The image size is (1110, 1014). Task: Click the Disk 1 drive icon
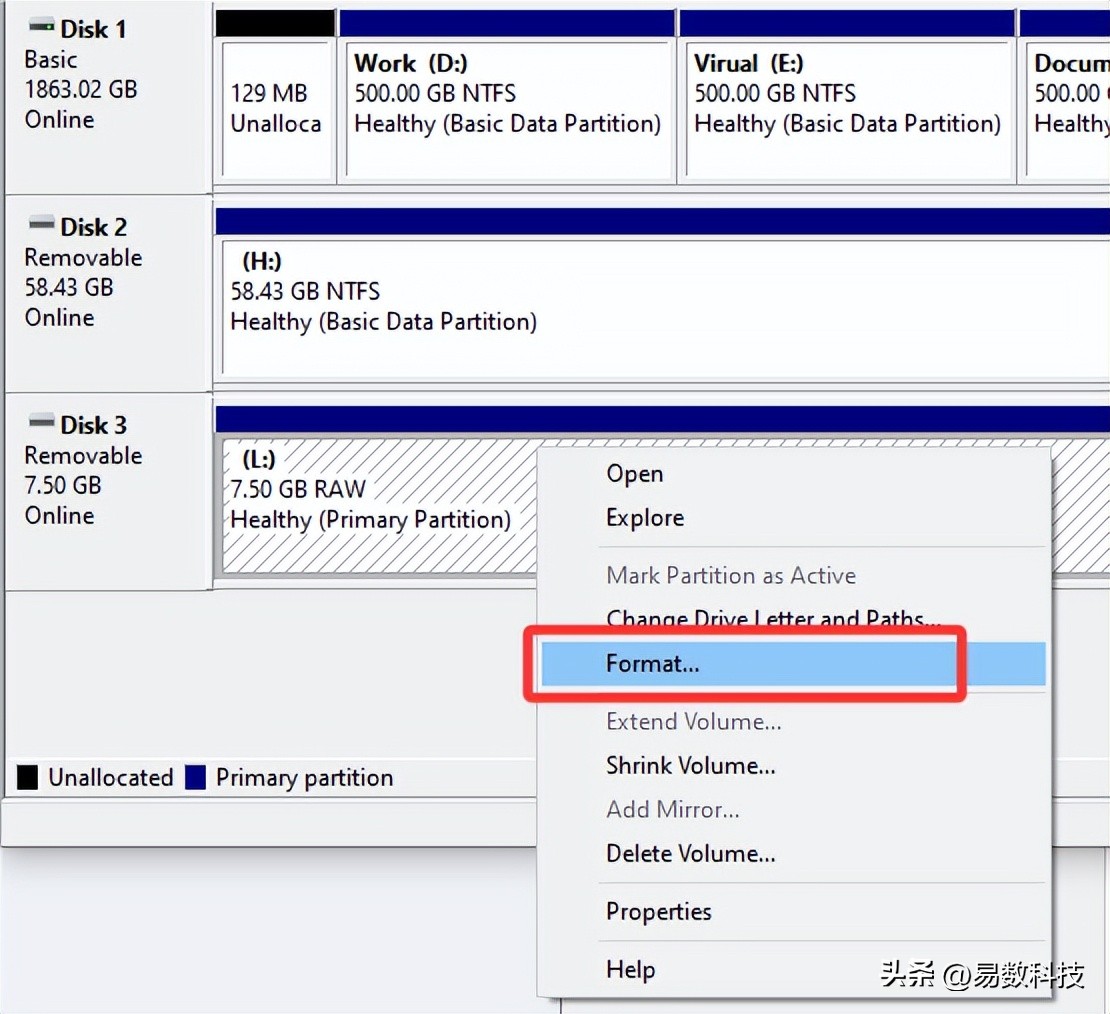(41, 27)
